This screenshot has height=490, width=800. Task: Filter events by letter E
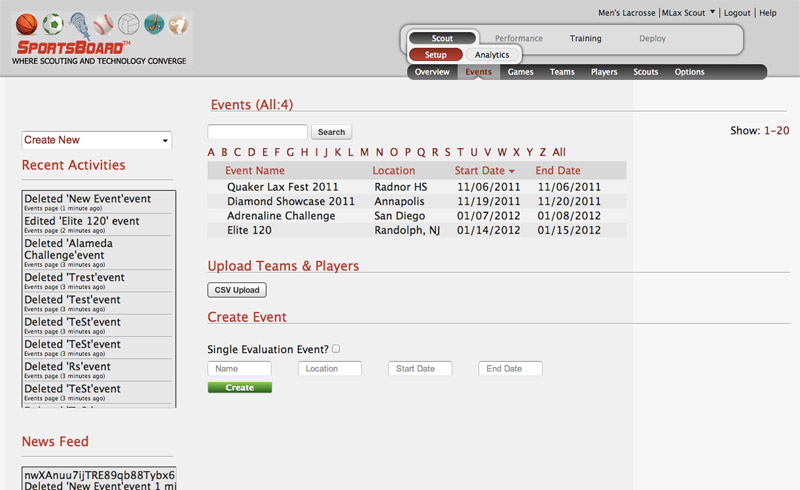tap(264, 152)
